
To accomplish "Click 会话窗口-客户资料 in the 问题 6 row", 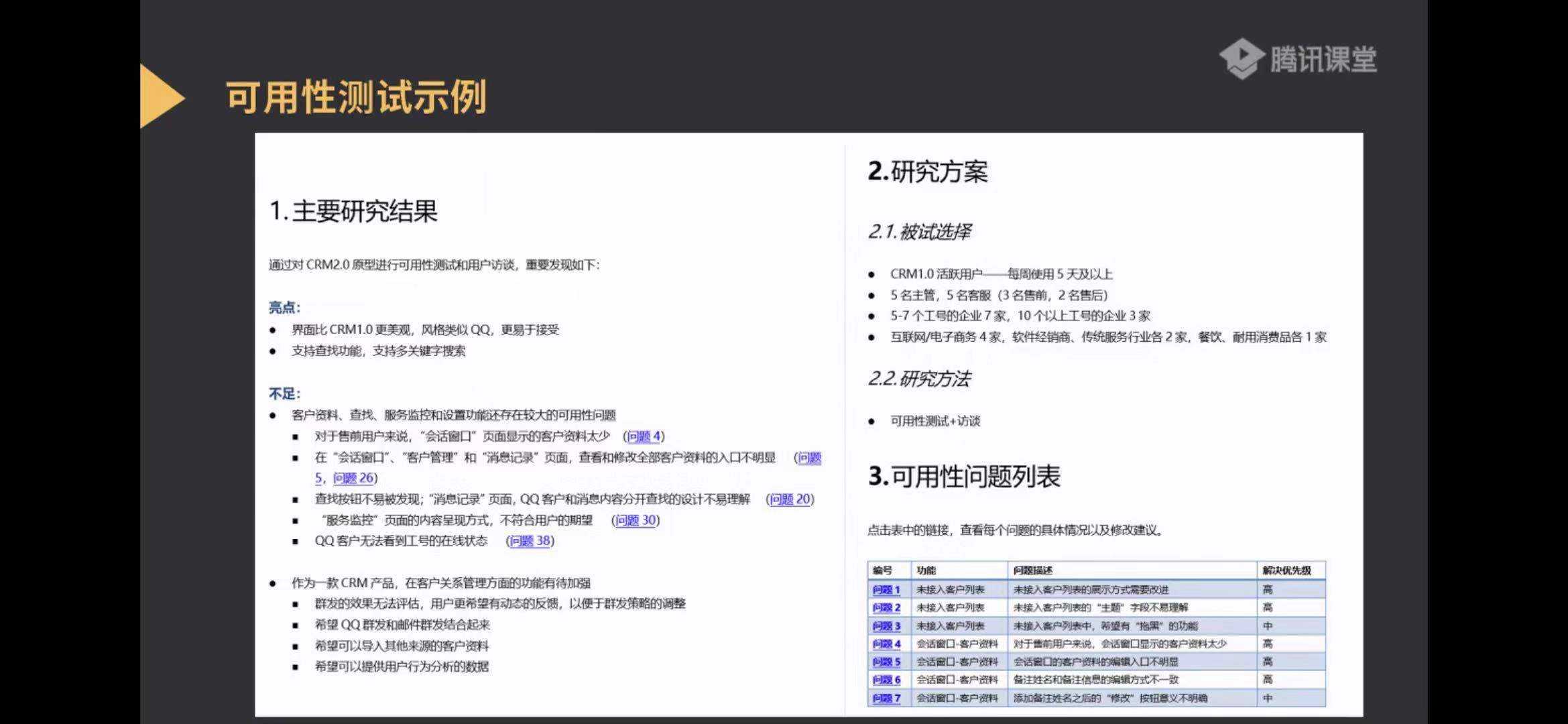I will 957,680.
